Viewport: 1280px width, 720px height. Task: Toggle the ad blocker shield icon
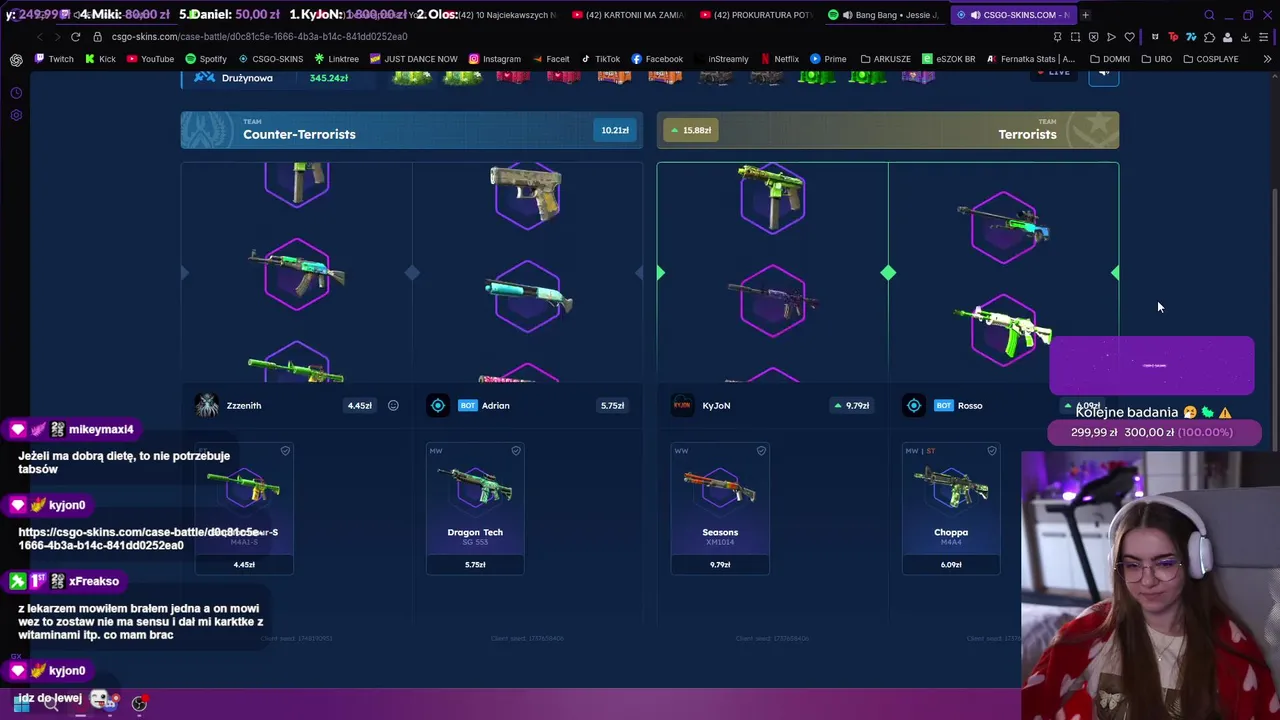(x=1093, y=37)
